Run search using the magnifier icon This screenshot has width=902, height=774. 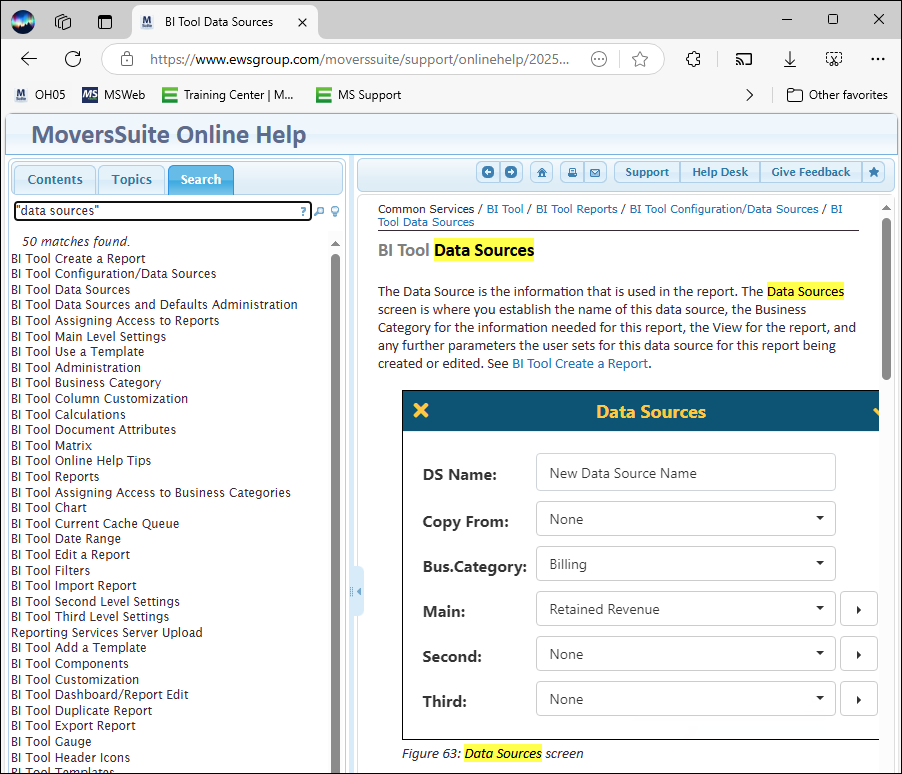point(320,211)
